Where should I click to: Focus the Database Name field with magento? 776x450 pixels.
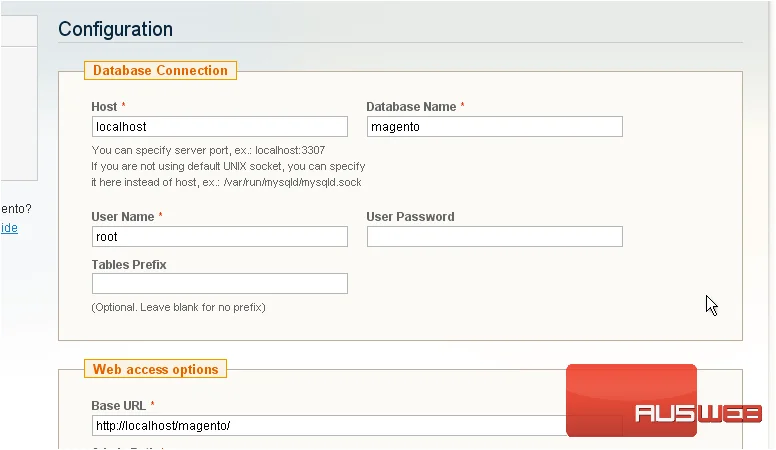point(494,127)
